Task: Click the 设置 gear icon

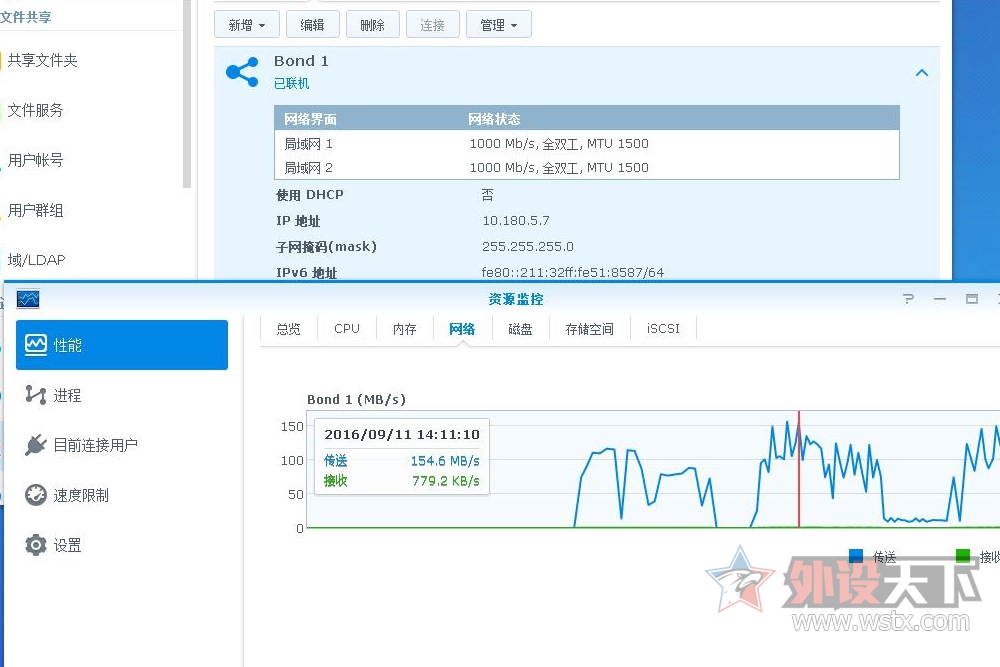Action: point(36,545)
